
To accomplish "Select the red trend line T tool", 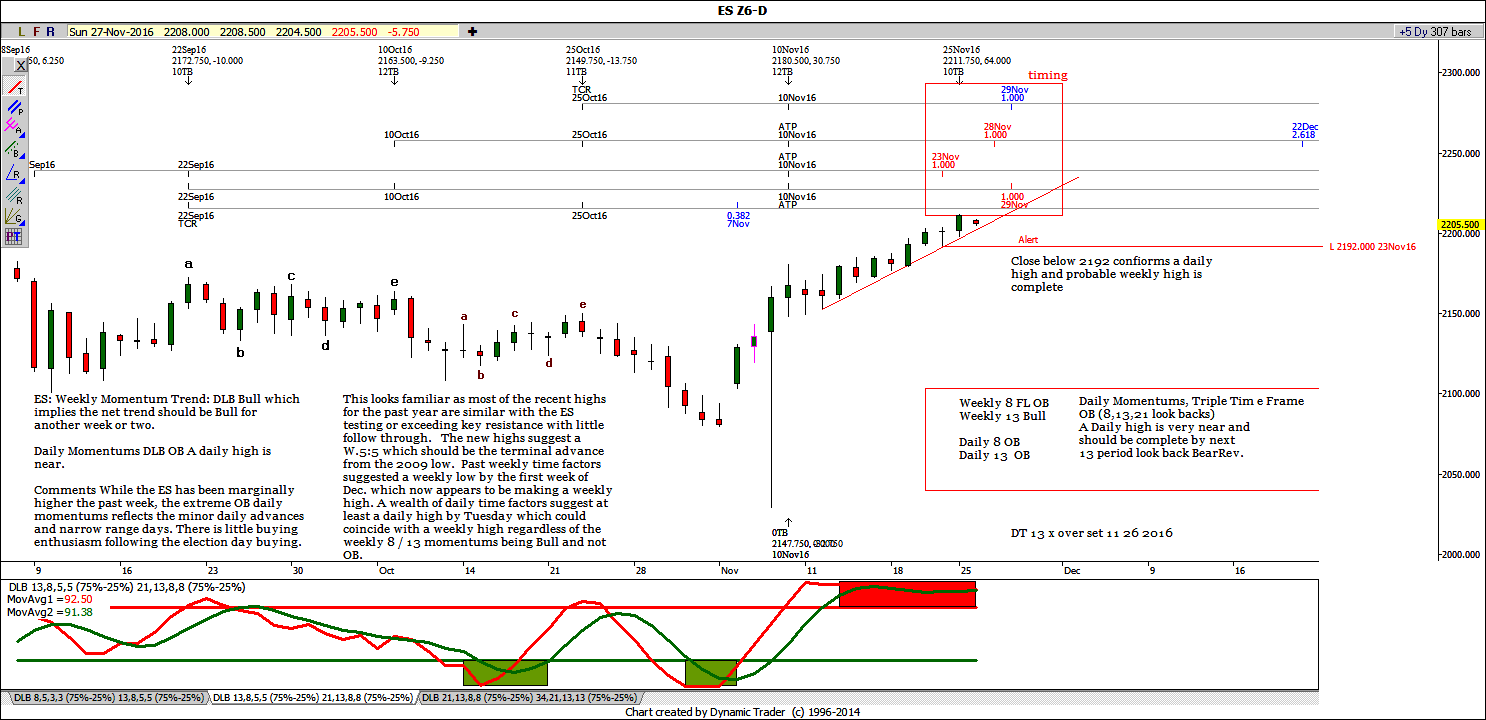I will coord(14,87).
